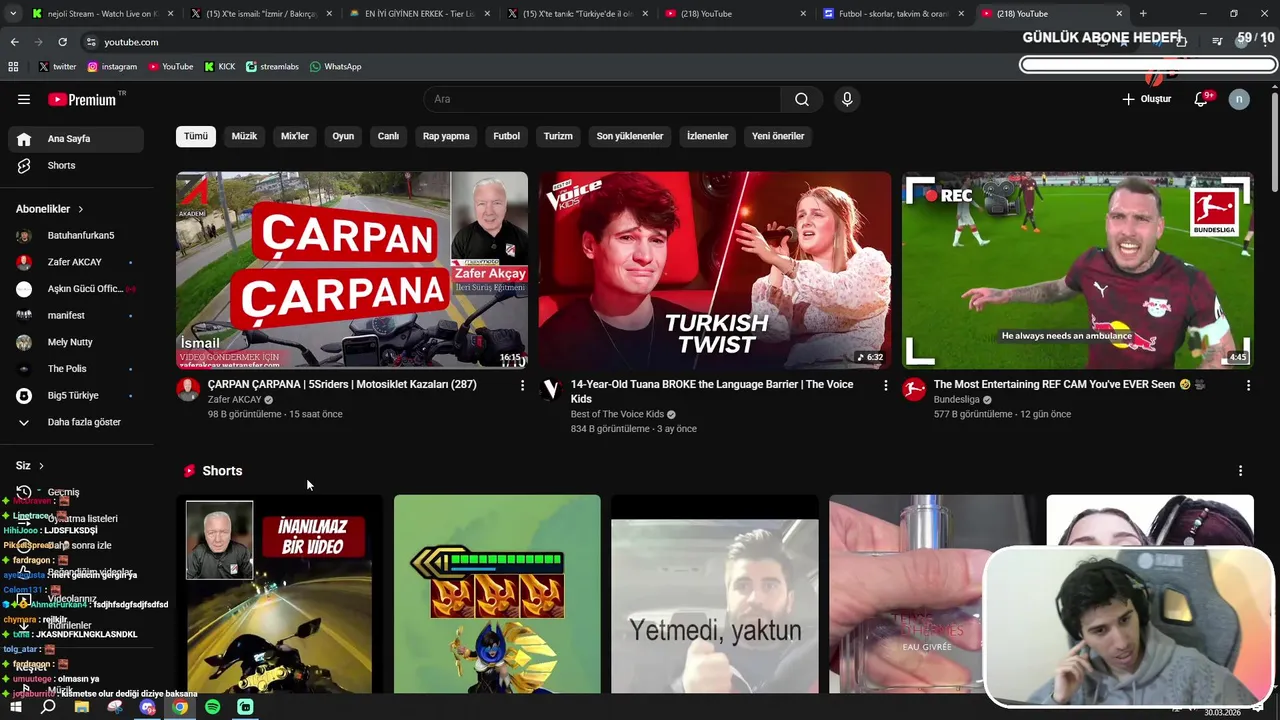Open more options for Voice Kids video

click(885, 385)
